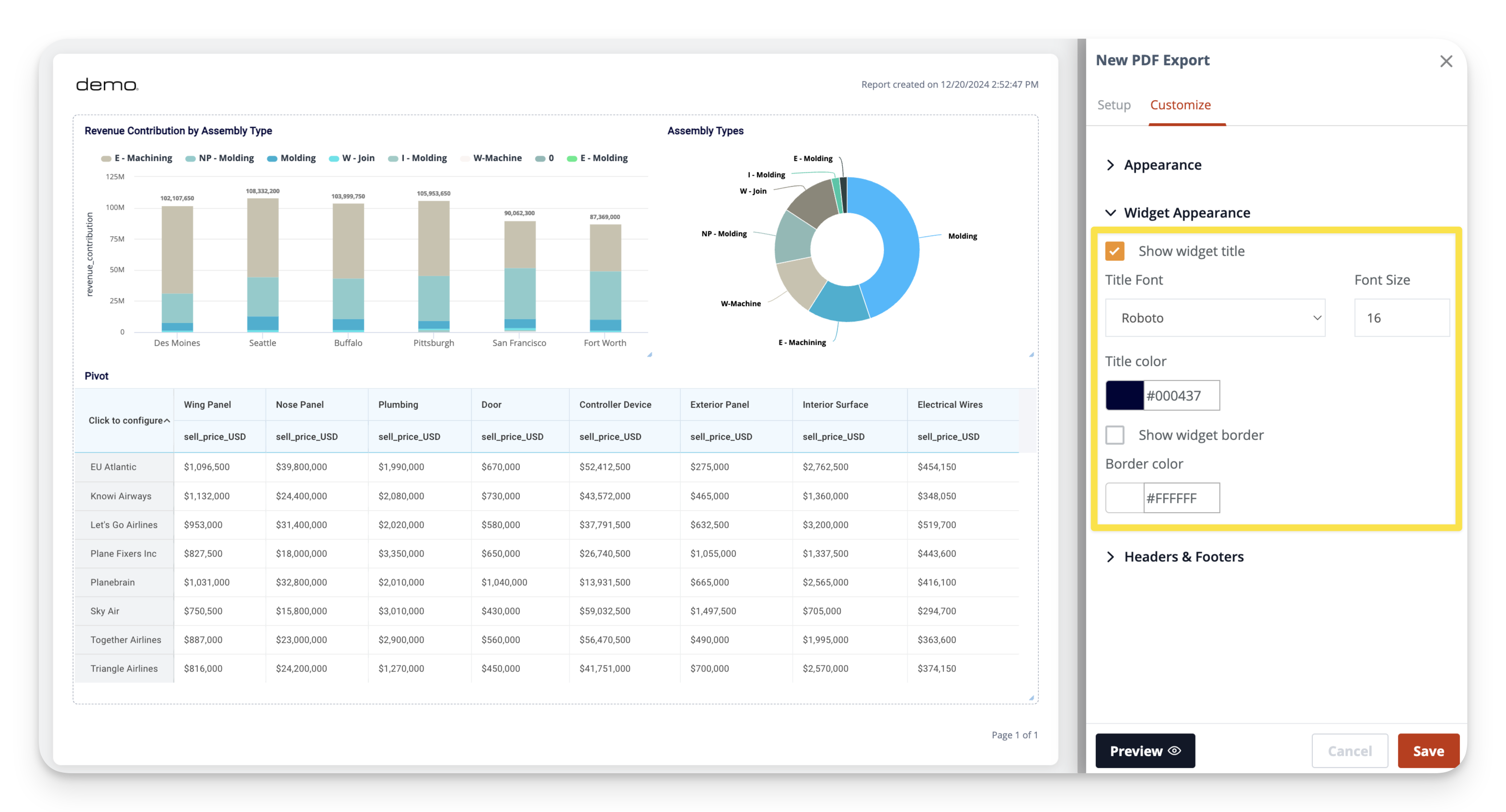Uncheck Show widget title checkbox
The width and height of the screenshot is (1506, 812).
click(1115, 251)
